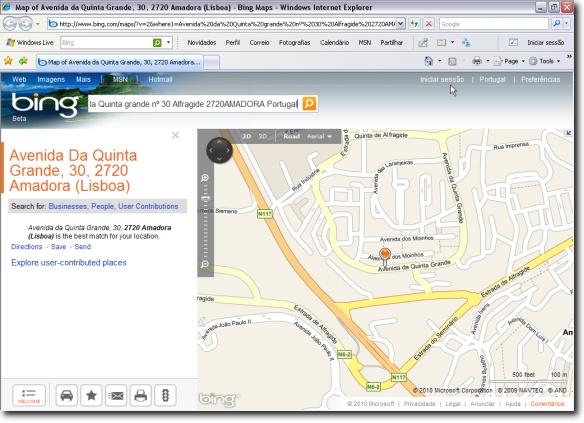Open the Windows Live search options dropdown
Screen dimensions: 584x423
(x=168, y=42)
